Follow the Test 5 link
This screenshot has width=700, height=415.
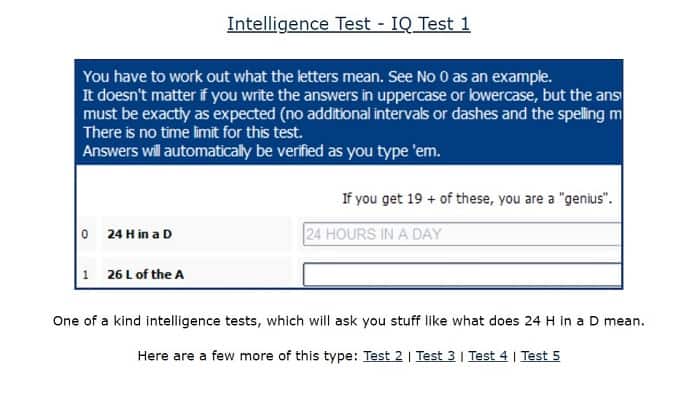540,356
